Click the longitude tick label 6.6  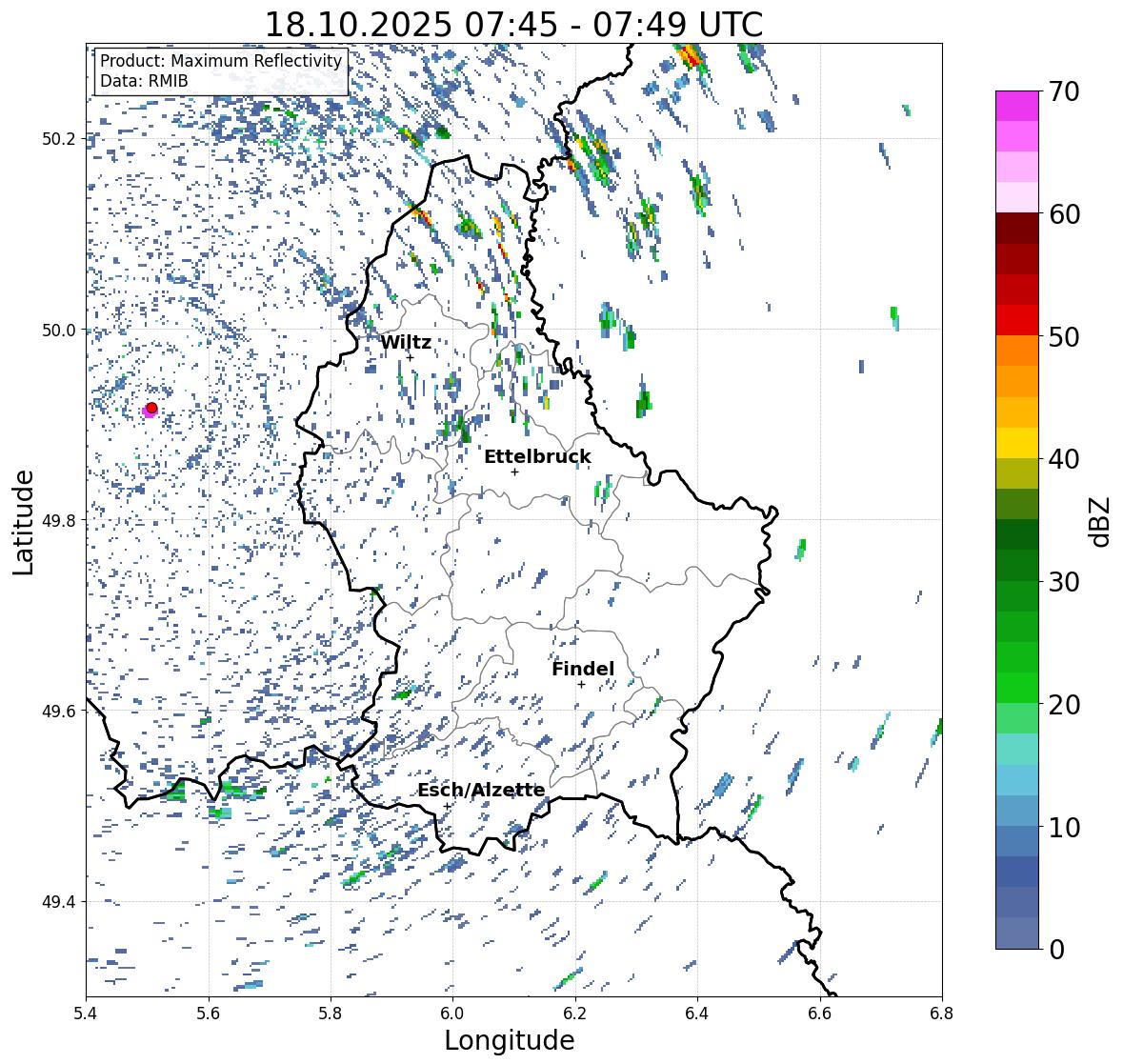point(820,1014)
